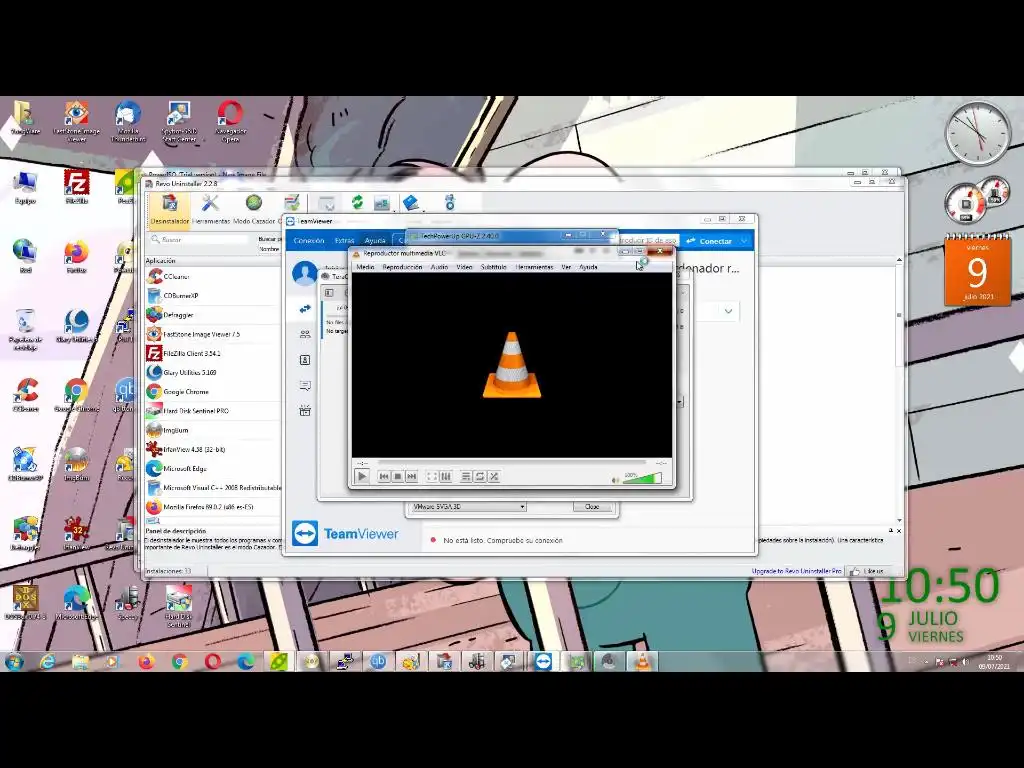Select Revo Desinstalador toolbar button

[x=170, y=210]
